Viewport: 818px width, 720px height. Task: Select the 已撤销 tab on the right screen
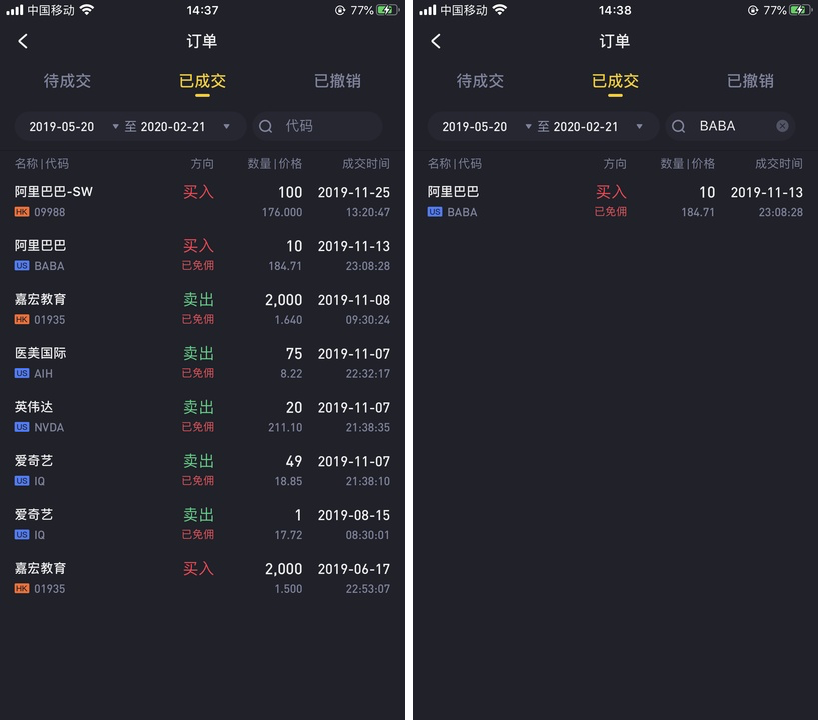(750, 81)
